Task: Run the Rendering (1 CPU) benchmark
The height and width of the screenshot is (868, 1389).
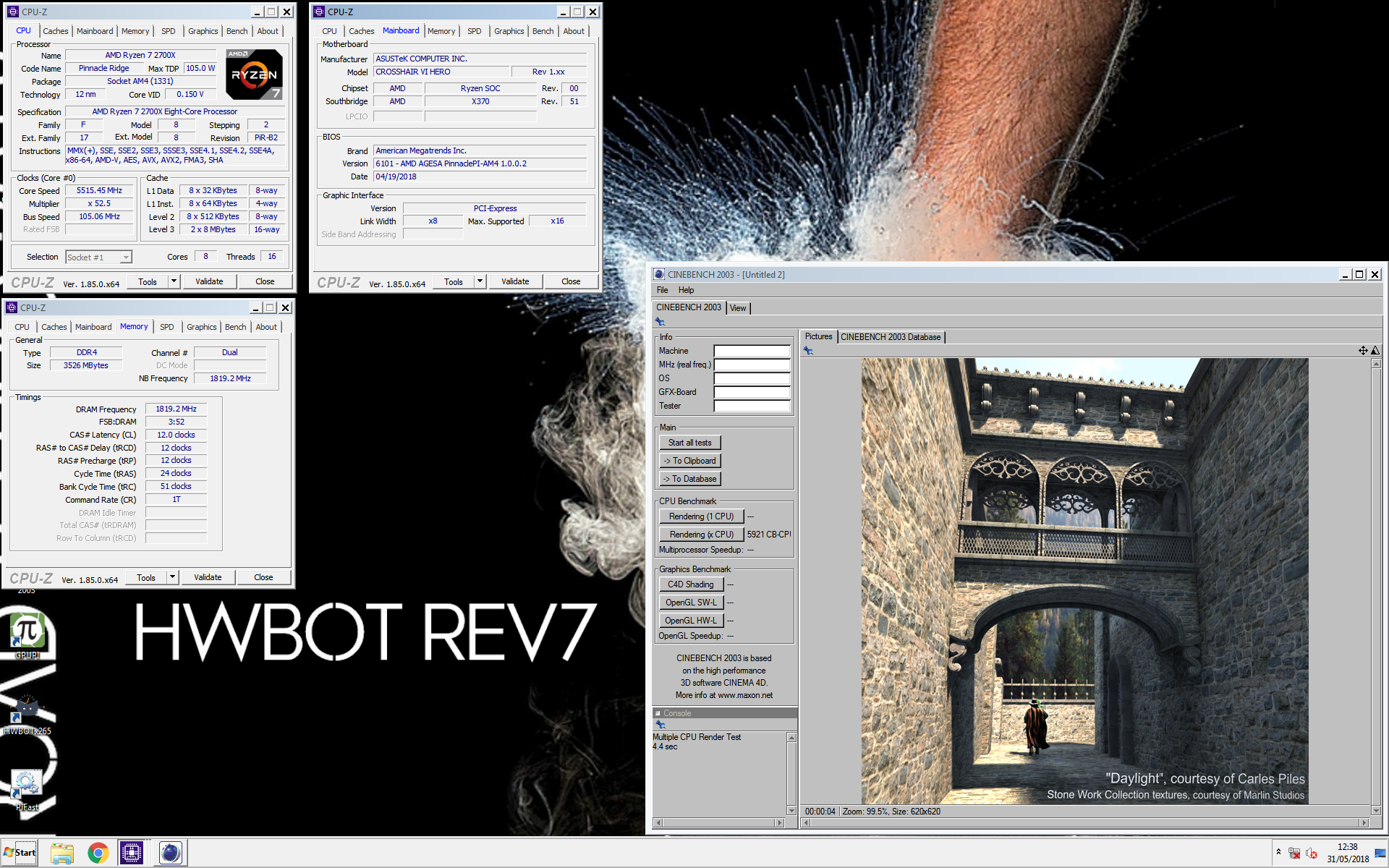Action: tap(701, 516)
